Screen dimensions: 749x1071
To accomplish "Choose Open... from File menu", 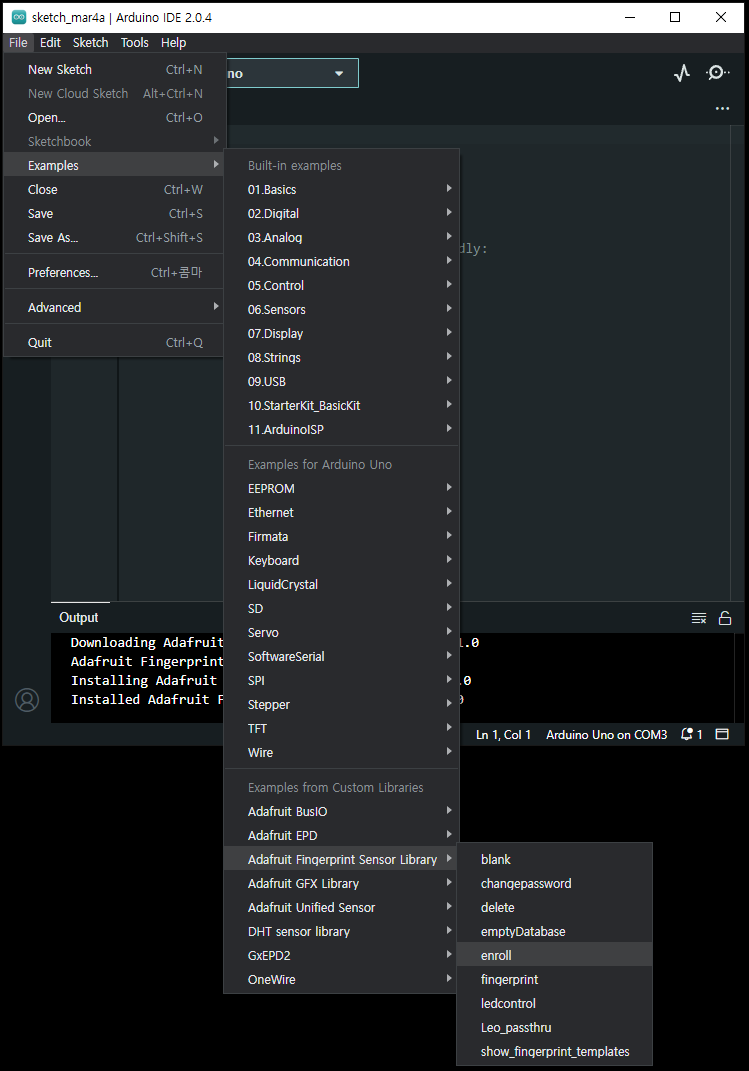I will (114, 117).
